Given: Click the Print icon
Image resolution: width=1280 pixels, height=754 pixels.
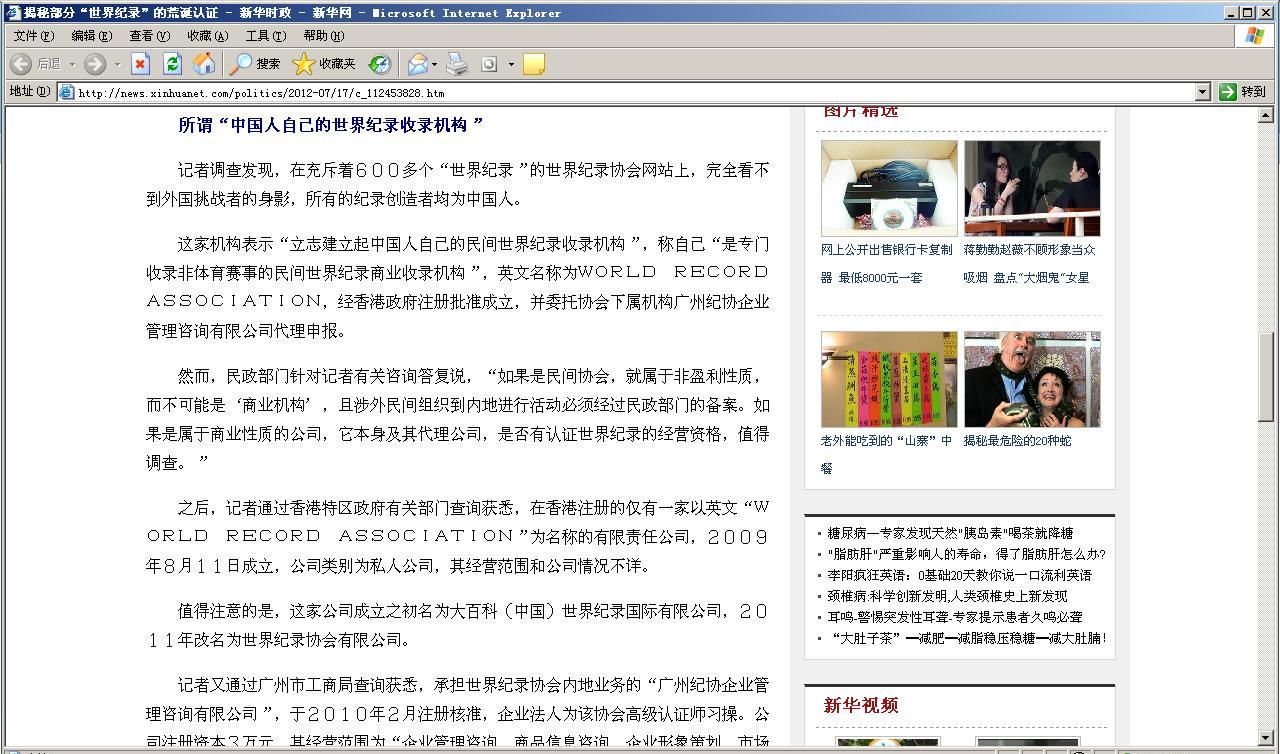Looking at the screenshot, I should pyautogui.click(x=457, y=64).
